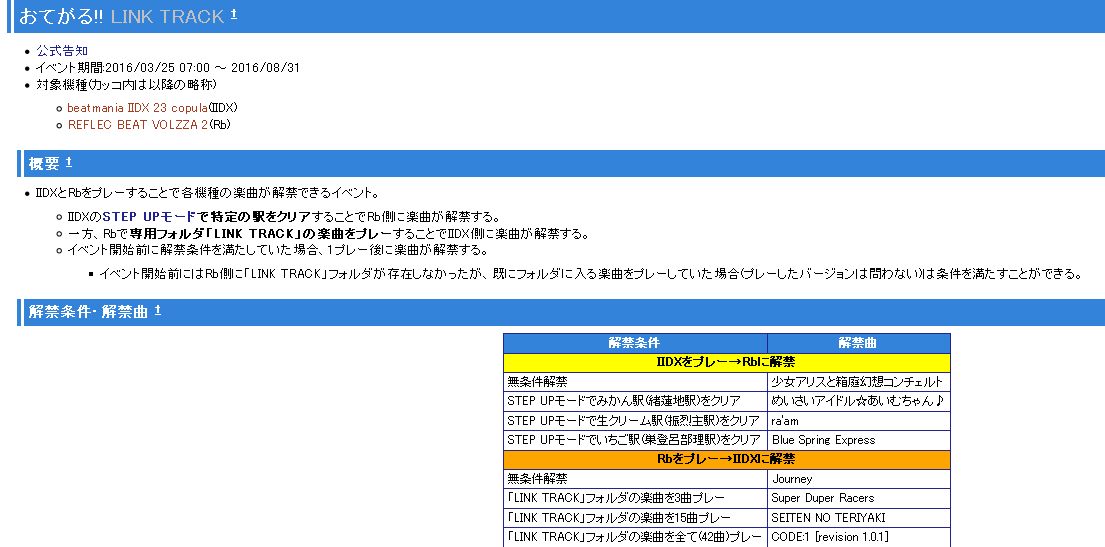Click the LINK TRACK 15曲プレー condition cell
The width and height of the screenshot is (1105, 547).
tap(636, 518)
